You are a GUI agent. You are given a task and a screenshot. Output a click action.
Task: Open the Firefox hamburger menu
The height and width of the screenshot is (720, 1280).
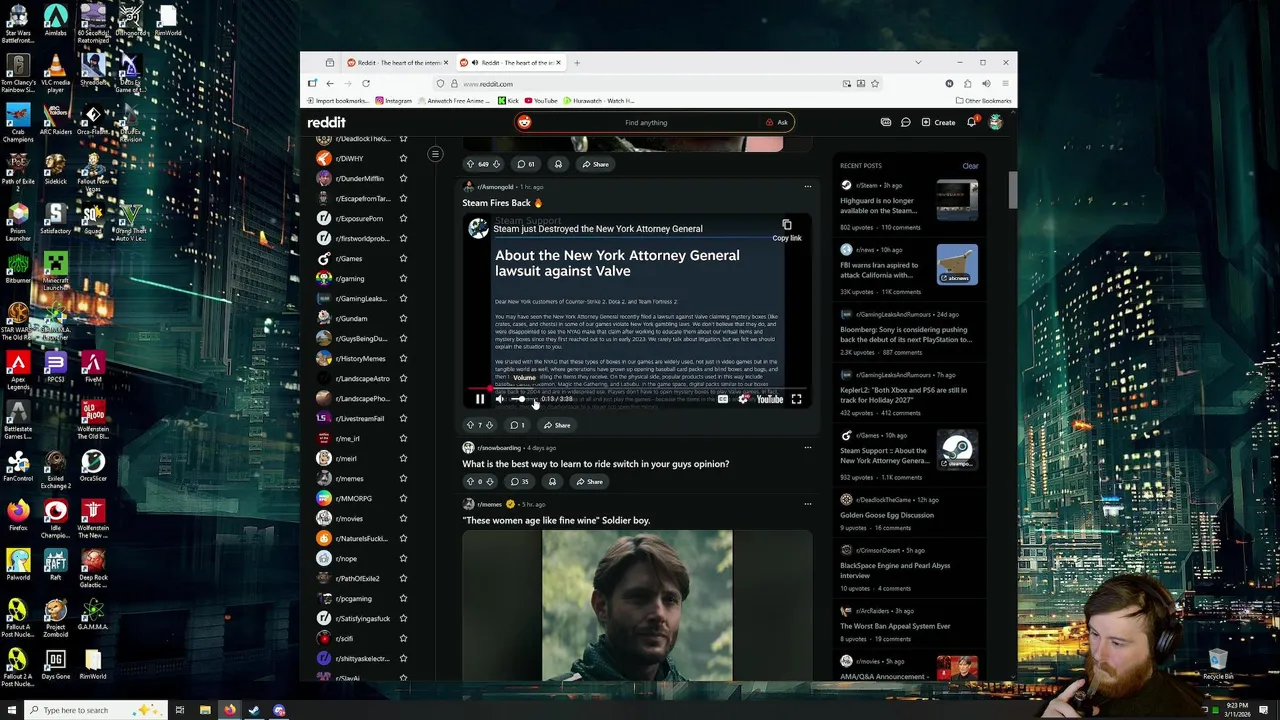1005,84
